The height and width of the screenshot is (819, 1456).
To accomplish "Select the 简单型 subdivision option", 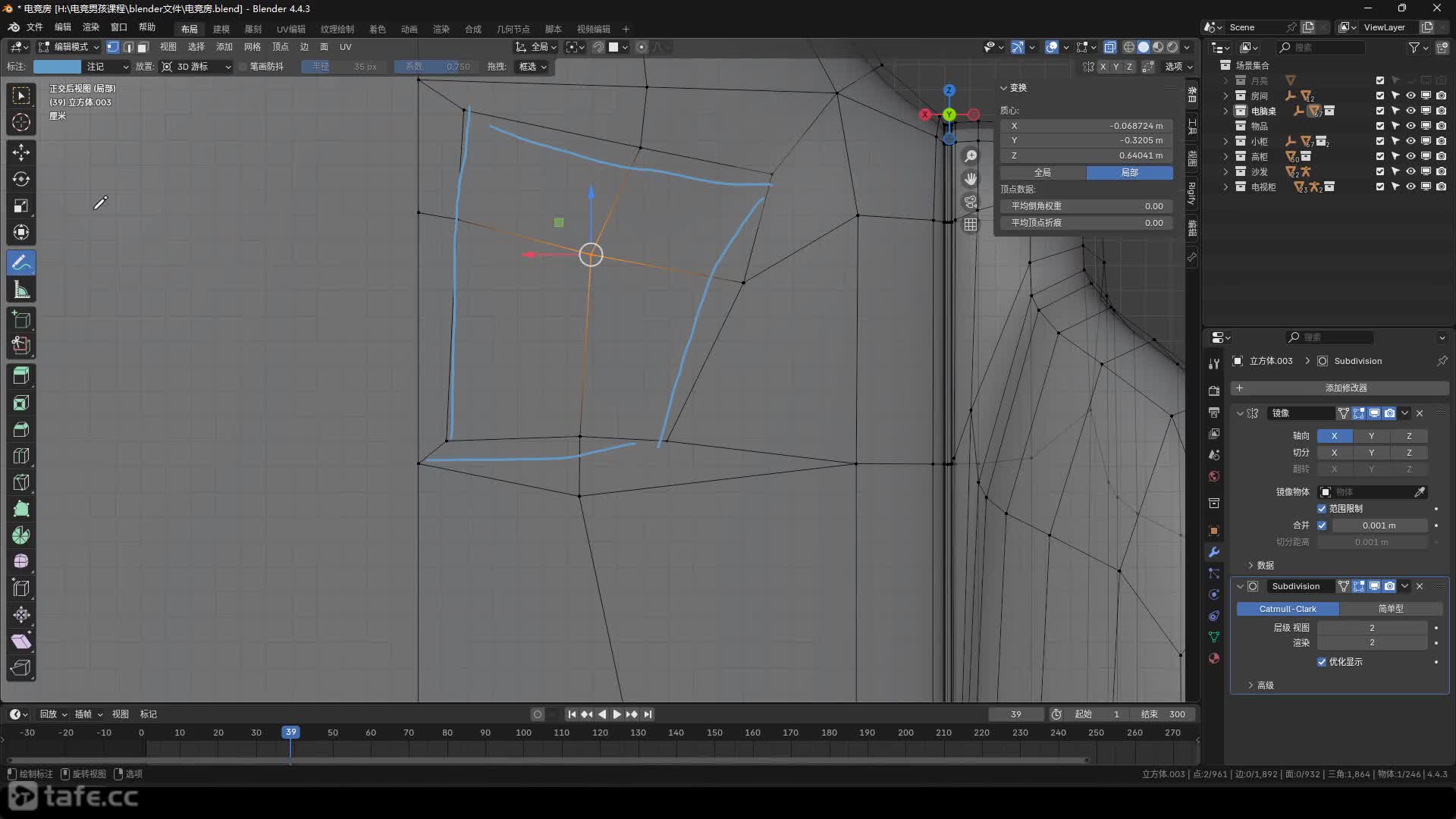I will pyautogui.click(x=1390, y=609).
